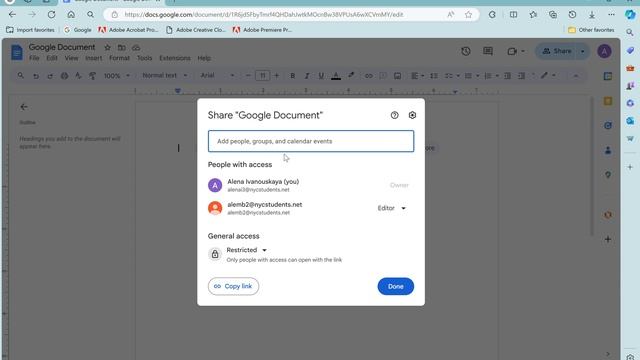640x360 pixels.
Task: Click search the menus magnifier icon
Action: 21,76
